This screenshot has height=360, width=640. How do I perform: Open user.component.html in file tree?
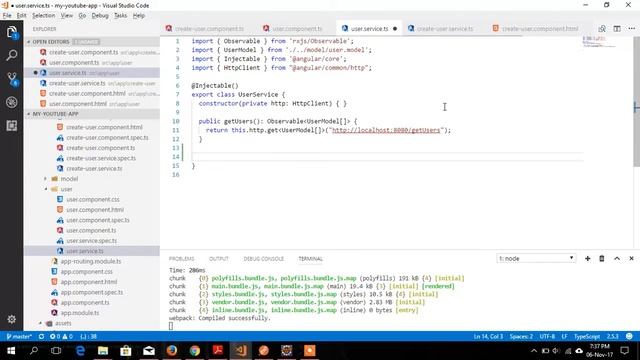tap(95, 210)
